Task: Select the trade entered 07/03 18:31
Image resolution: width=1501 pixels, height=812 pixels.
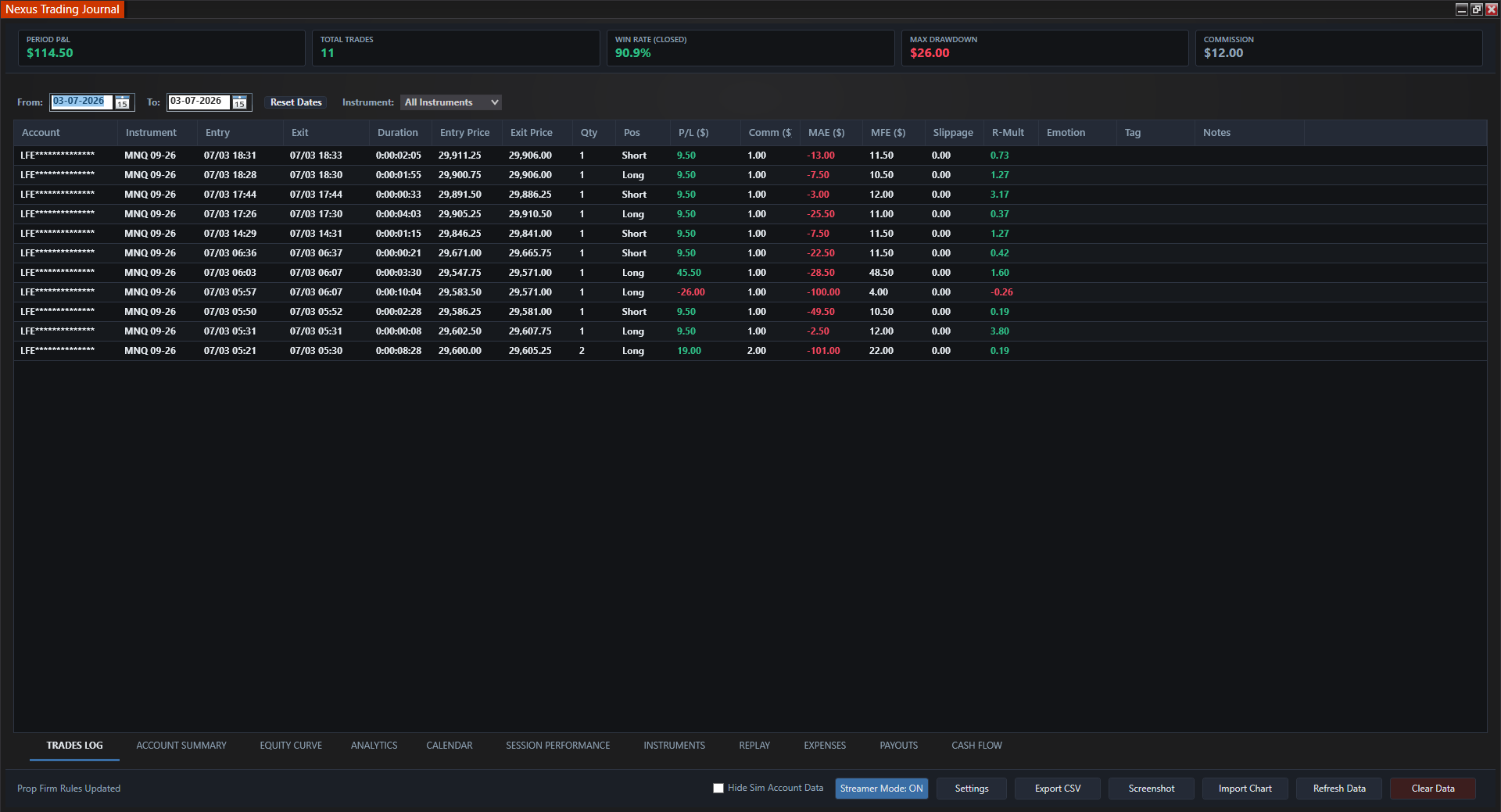Action: 750,156
